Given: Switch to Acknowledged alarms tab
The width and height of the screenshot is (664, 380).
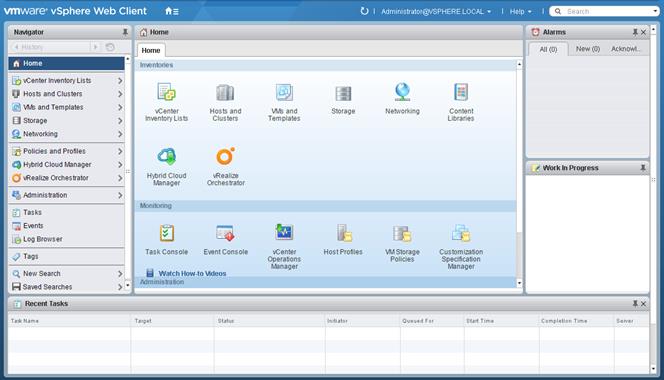Looking at the screenshot, I should (x=625, y=49).
